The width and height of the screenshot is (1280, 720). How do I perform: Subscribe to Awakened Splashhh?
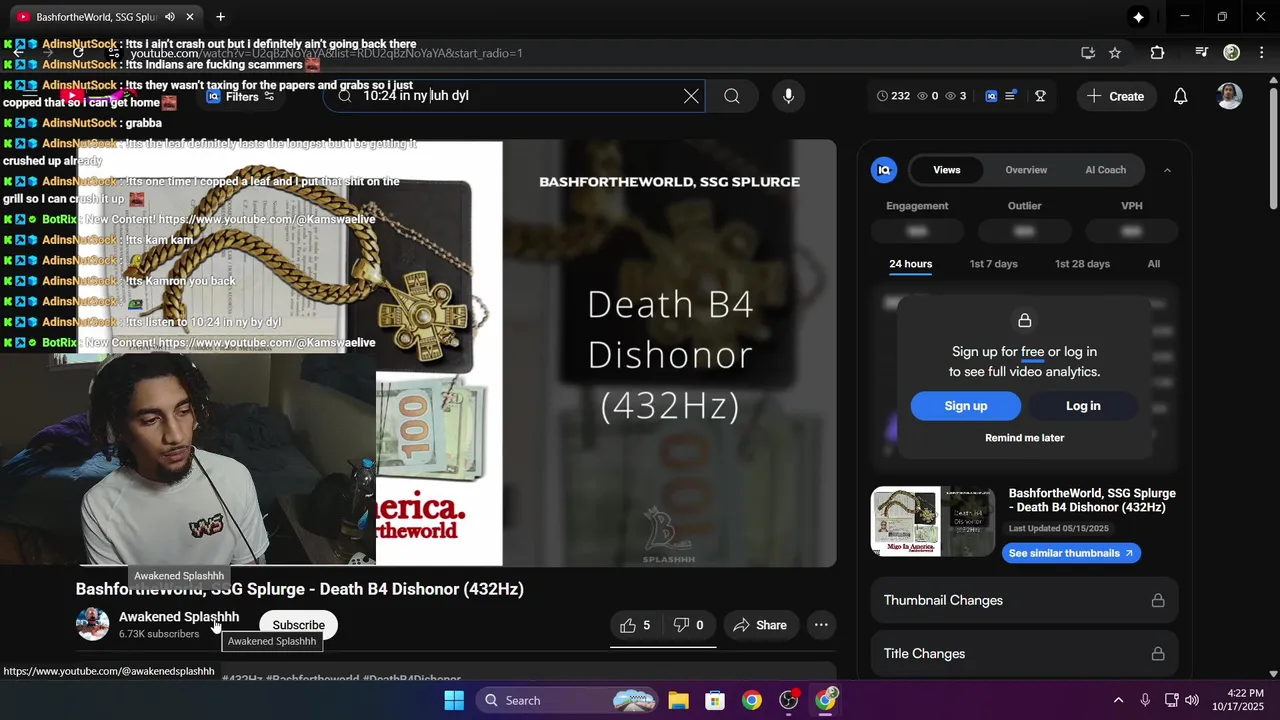[x=298, y=625]
